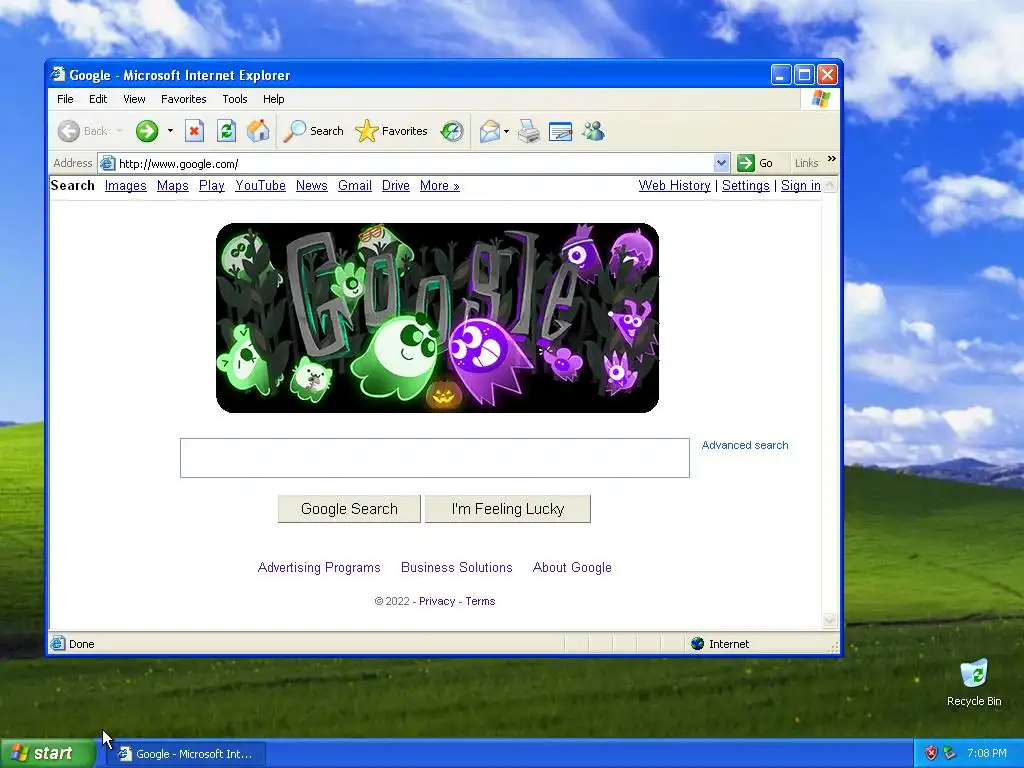Open the History clock icon

pos(452,131)
